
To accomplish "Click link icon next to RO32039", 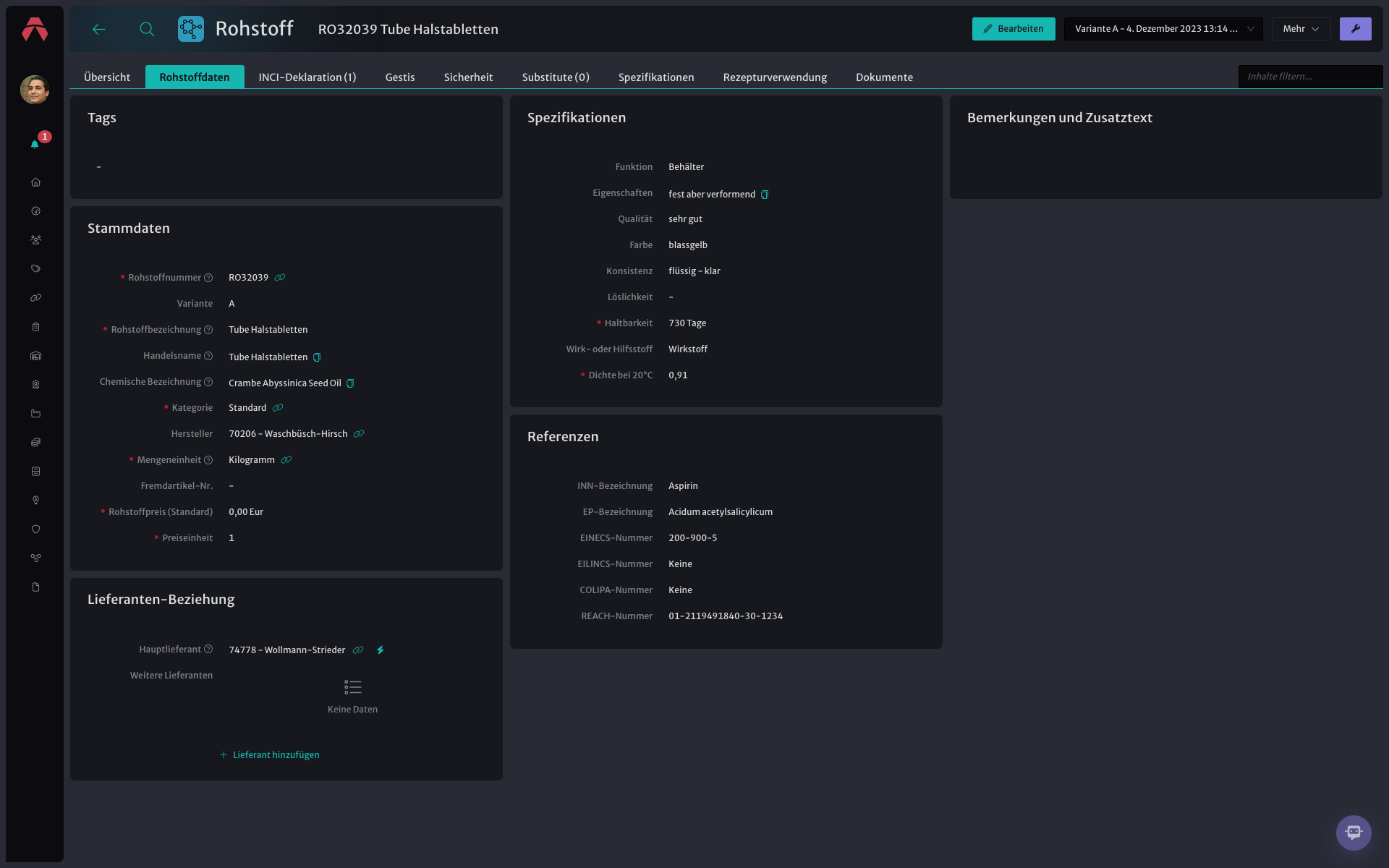I will tap(280, 278).
